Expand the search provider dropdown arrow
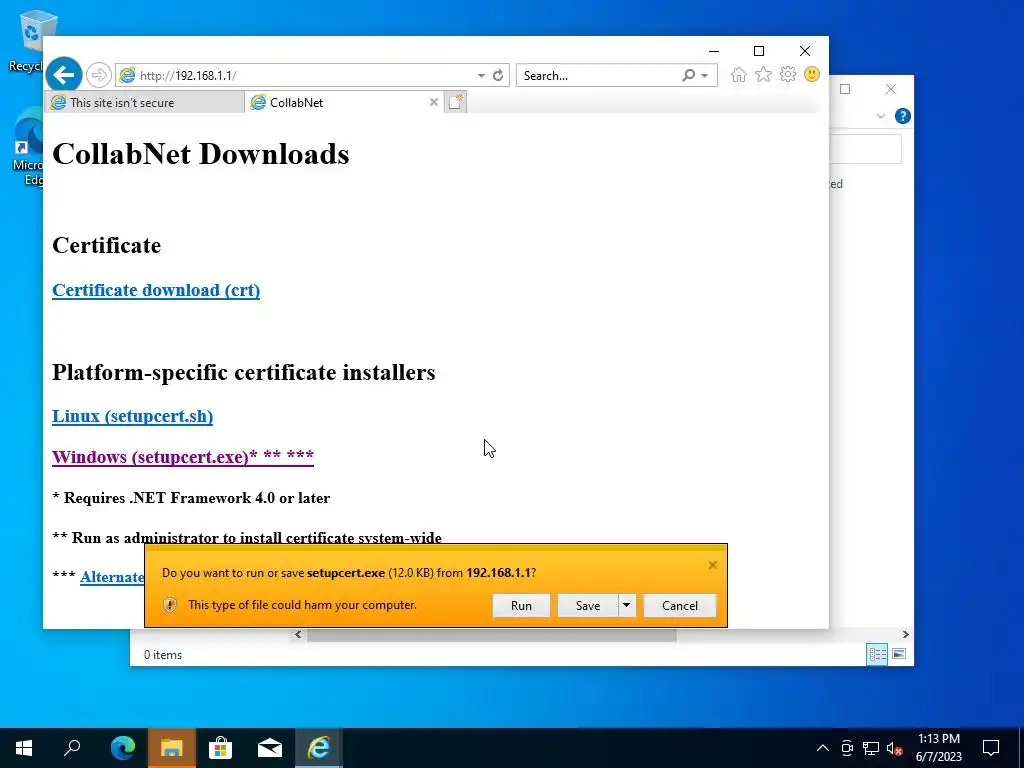This screenshot has height=768, width=1024. coord(705,76)
